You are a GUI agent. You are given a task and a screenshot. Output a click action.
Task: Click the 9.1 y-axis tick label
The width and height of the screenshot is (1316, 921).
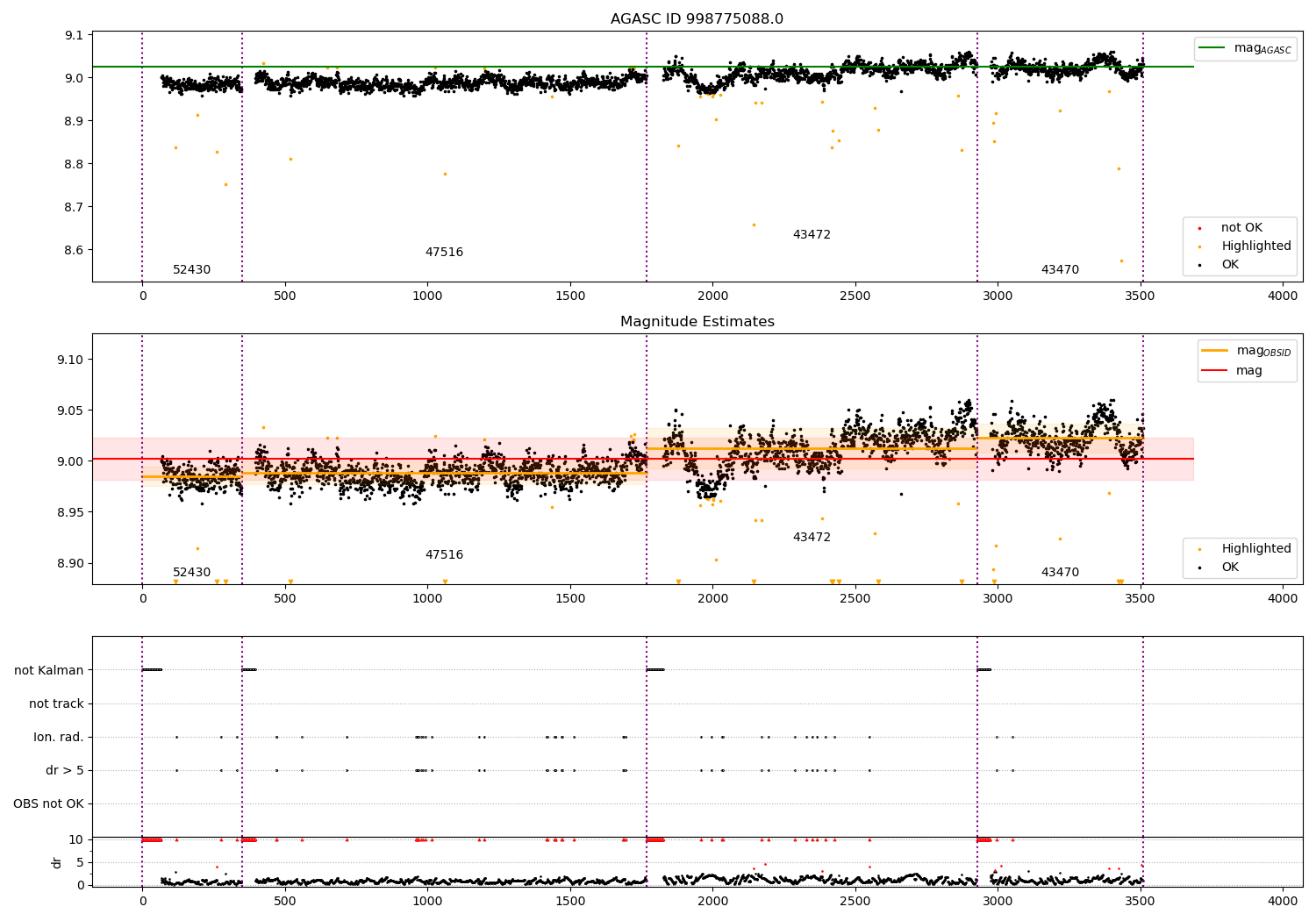coord(74,36)
